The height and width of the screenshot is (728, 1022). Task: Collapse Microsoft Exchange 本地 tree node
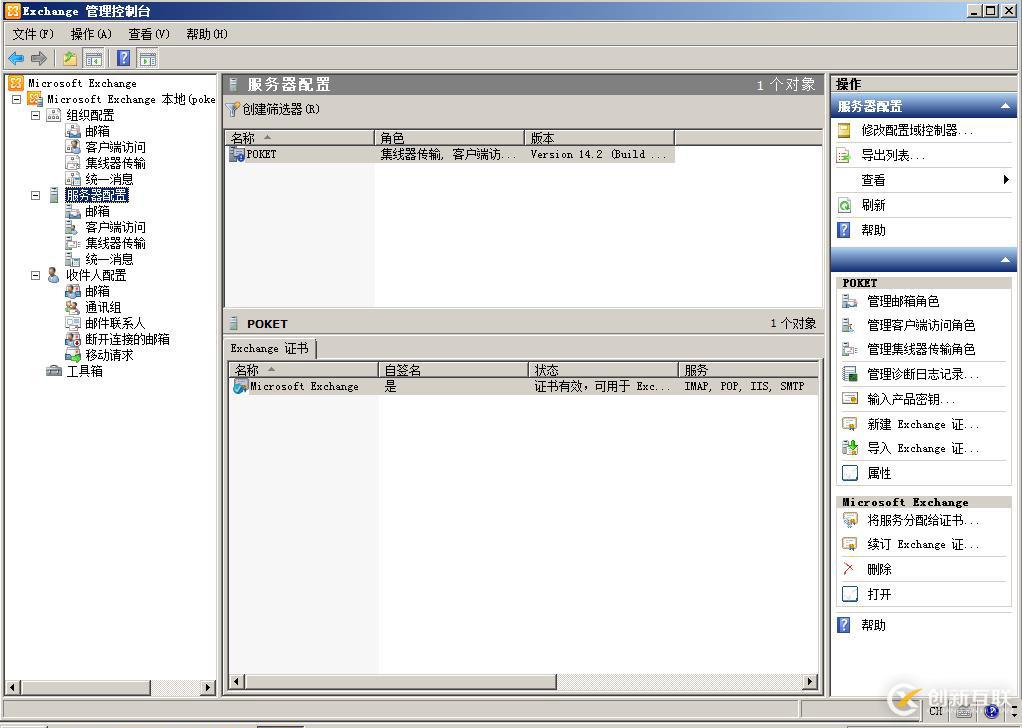click(17, 100)
